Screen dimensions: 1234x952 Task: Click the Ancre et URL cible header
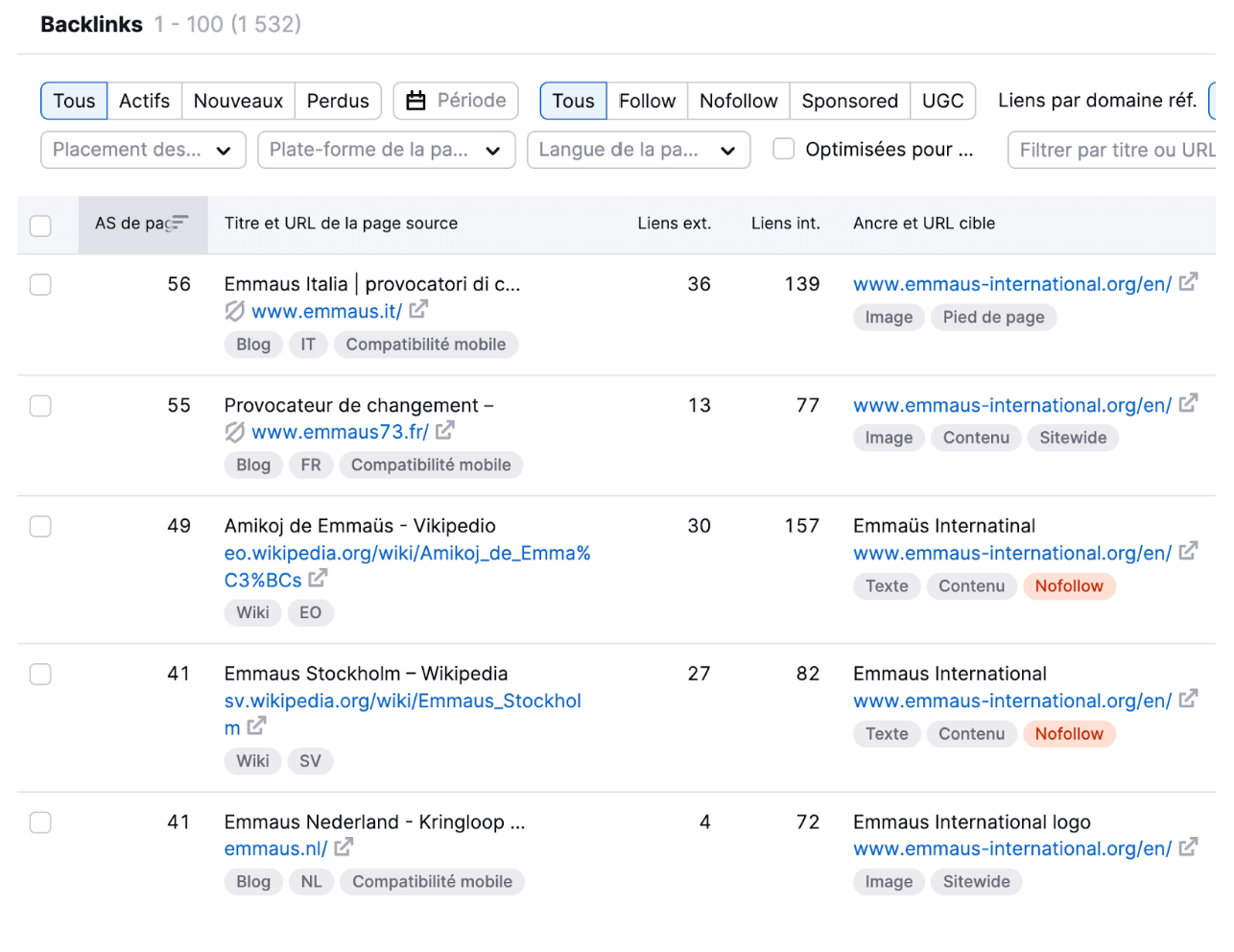point(924,223)
